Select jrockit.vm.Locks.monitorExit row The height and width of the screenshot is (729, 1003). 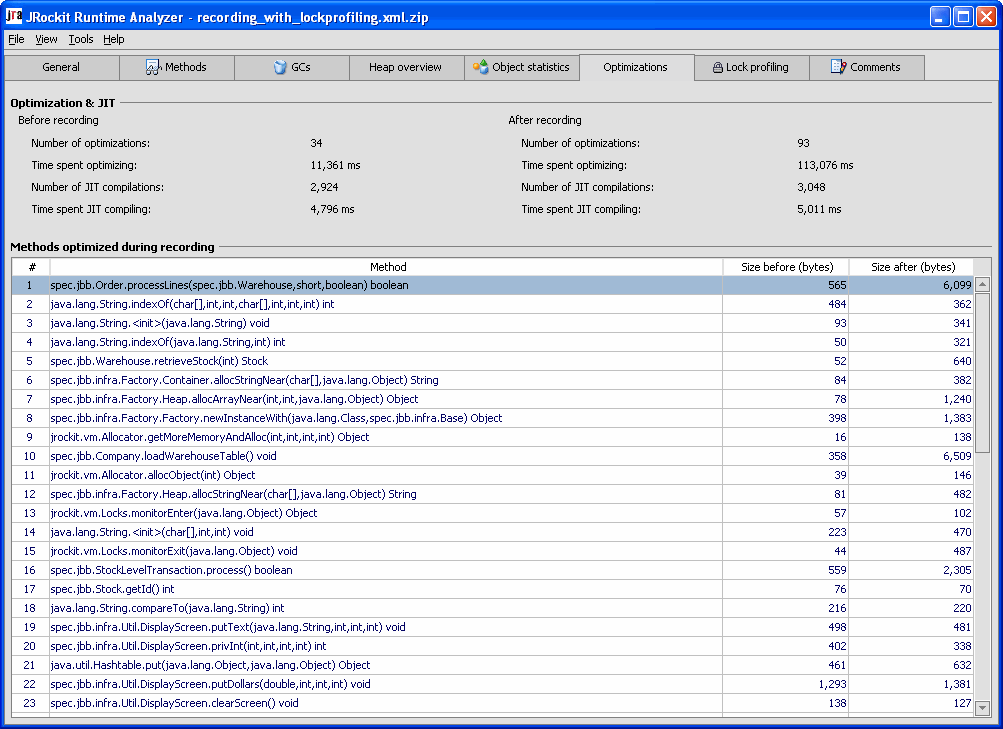tap(494, 551)
